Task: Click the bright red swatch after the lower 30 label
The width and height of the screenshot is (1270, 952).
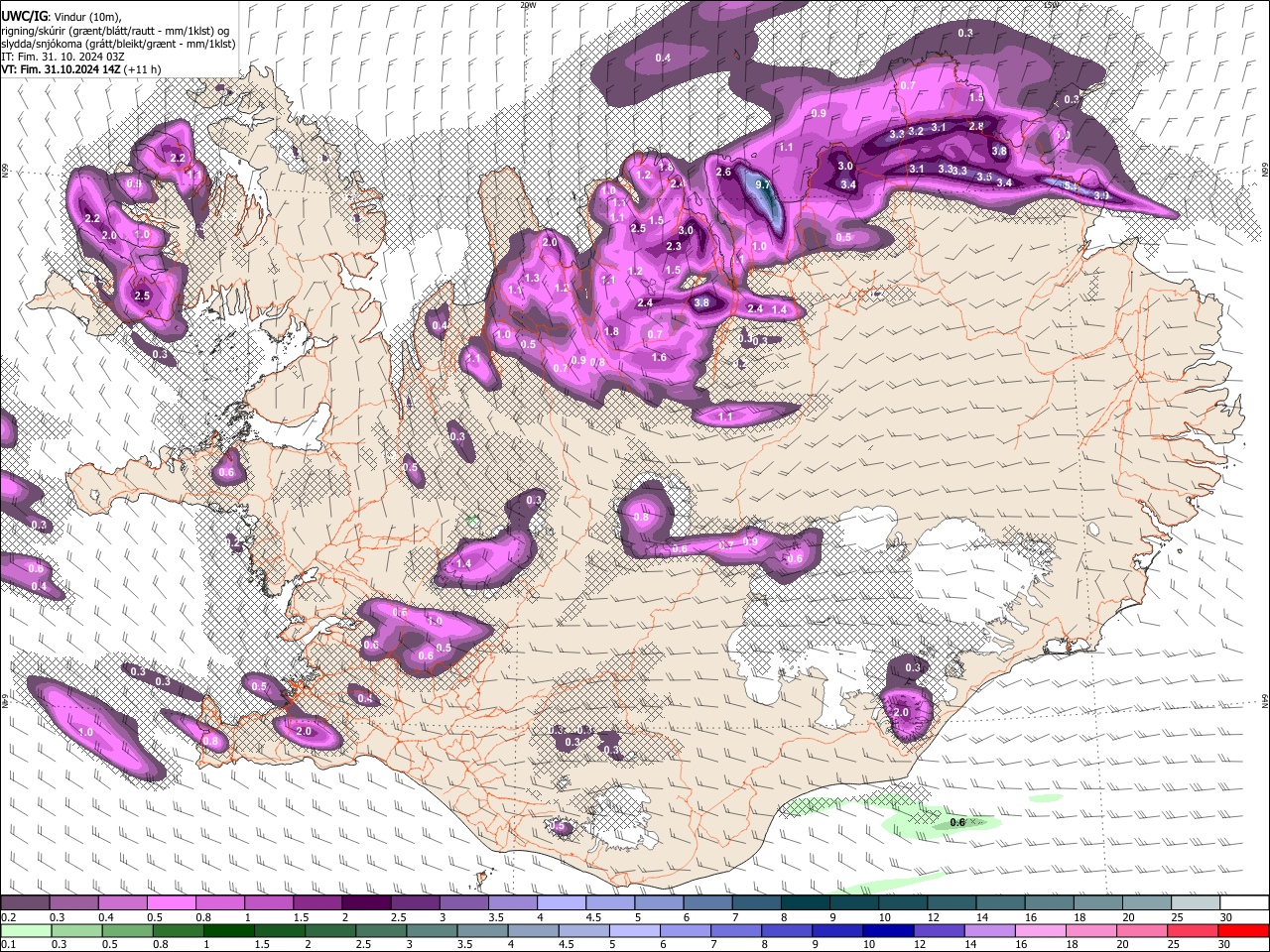Action: [x=1243, y=930]
